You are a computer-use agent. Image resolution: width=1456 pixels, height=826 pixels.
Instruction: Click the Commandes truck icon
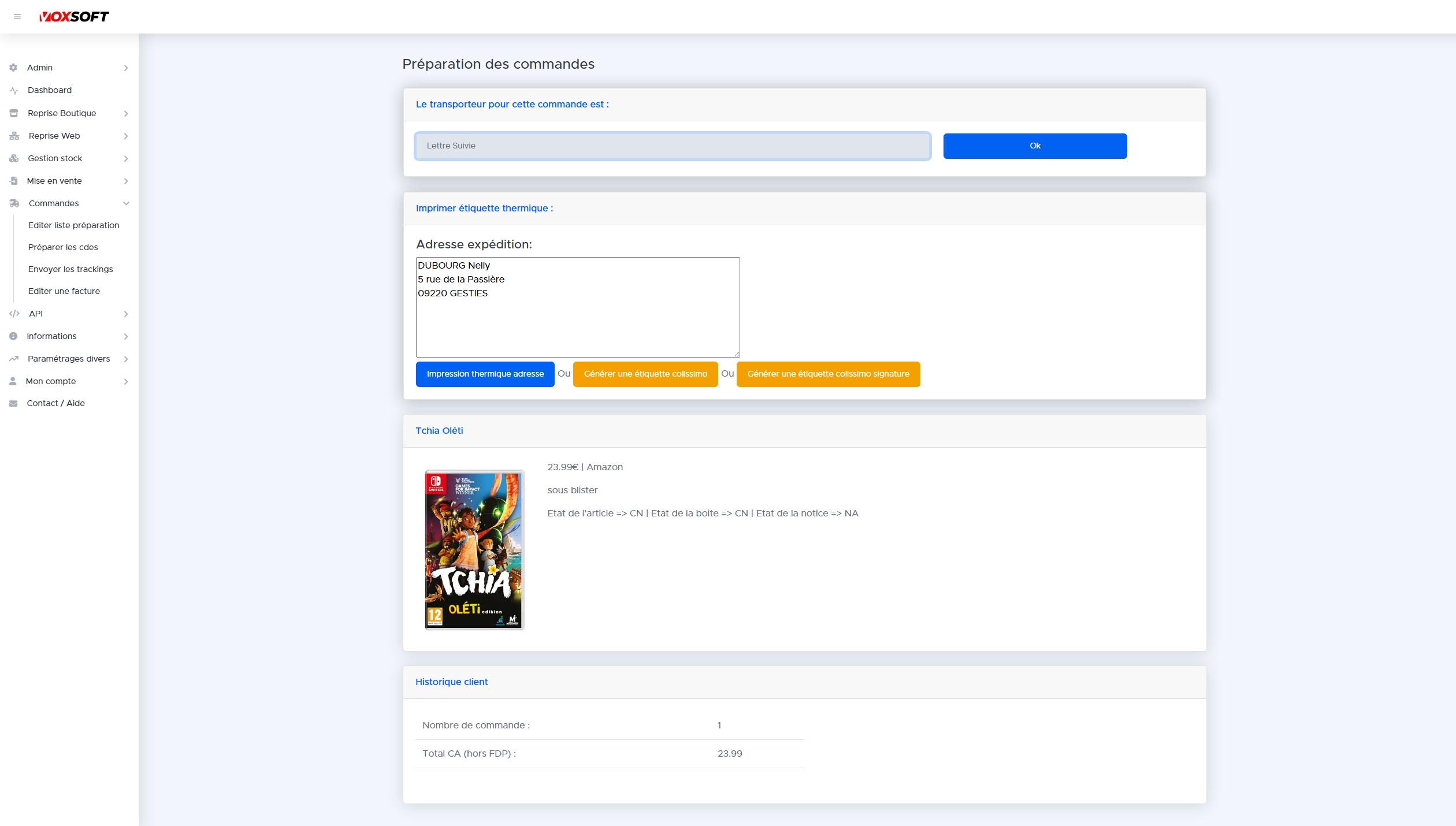13,203
